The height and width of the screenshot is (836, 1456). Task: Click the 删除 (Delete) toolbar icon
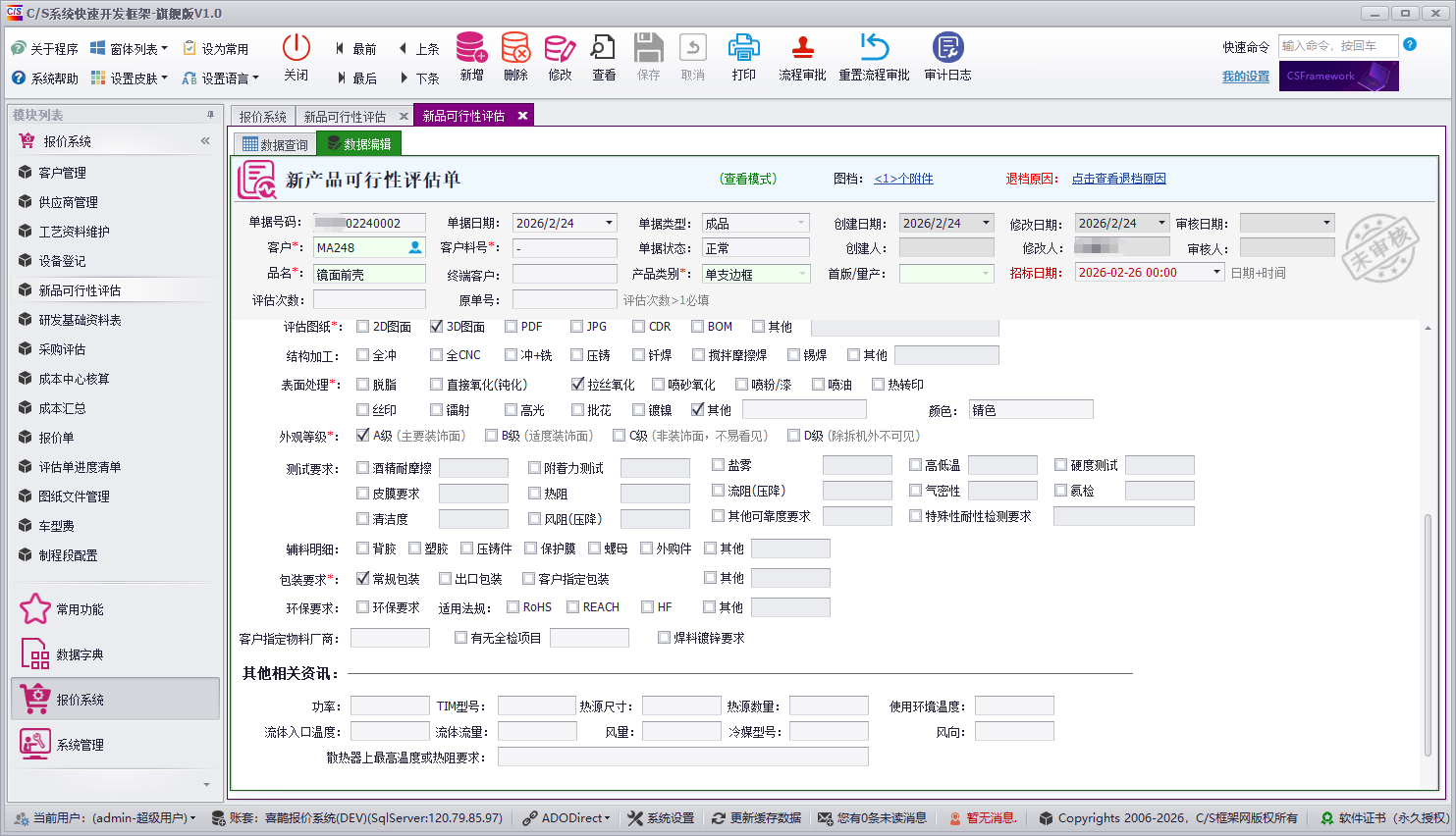click(515, 47)
